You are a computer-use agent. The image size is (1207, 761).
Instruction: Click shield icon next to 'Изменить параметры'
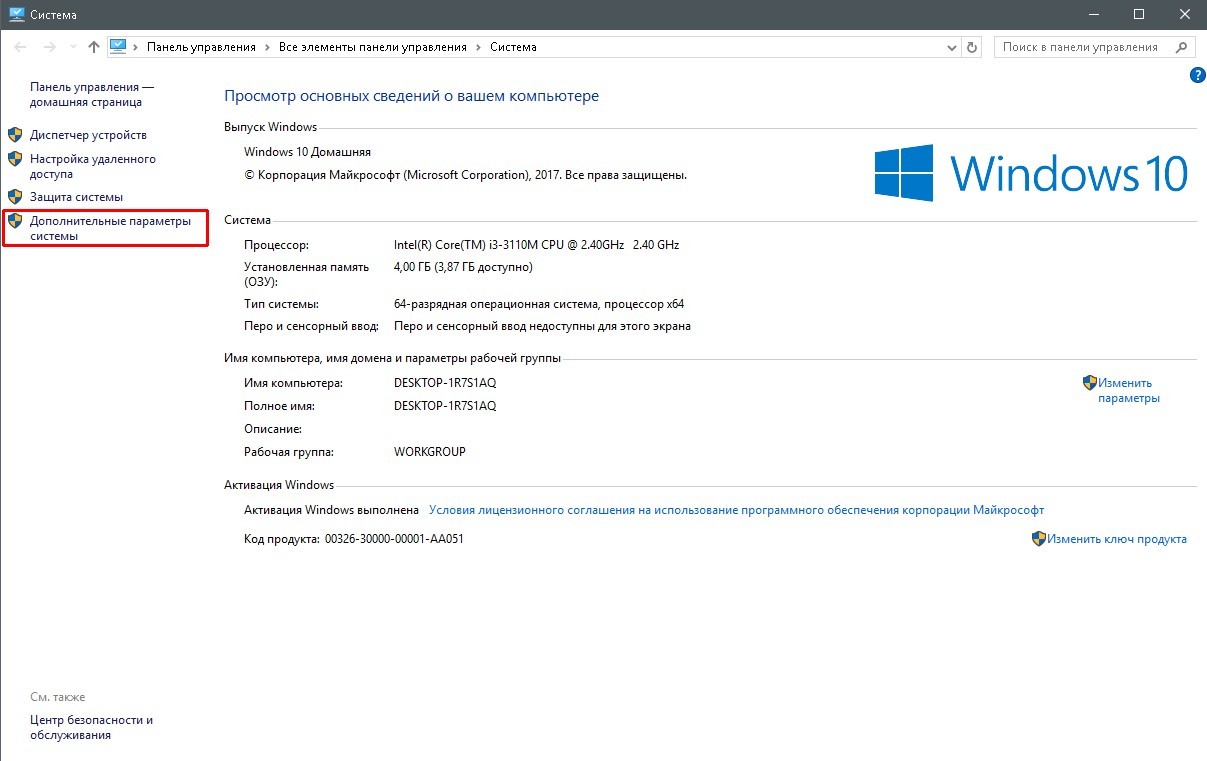[1090, 382]
